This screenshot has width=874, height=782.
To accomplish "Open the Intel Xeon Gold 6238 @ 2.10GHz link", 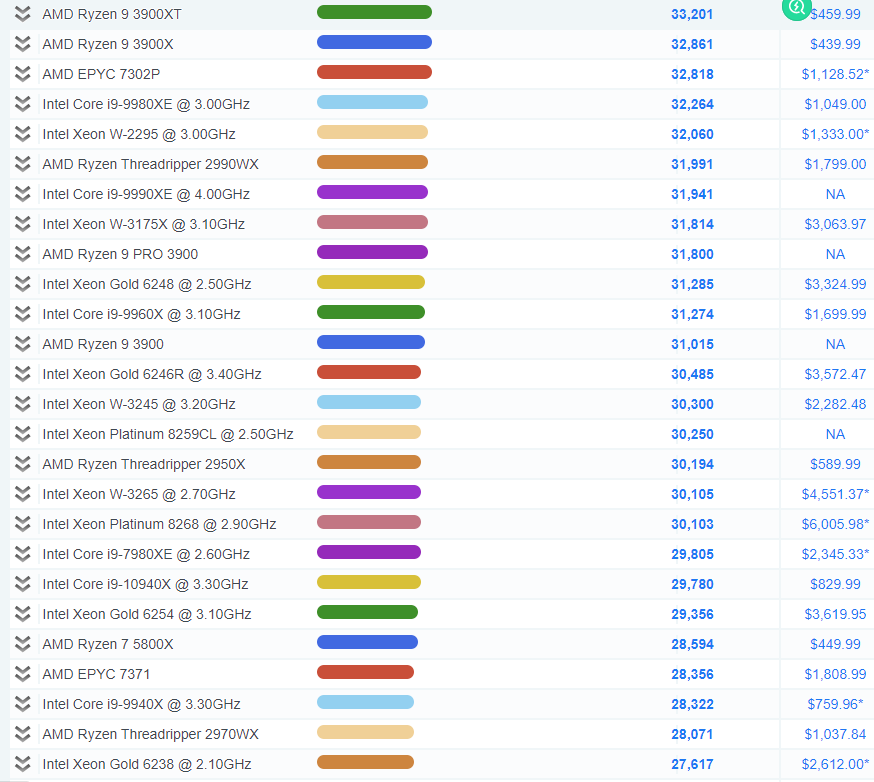I will click(x=147, y=764).
